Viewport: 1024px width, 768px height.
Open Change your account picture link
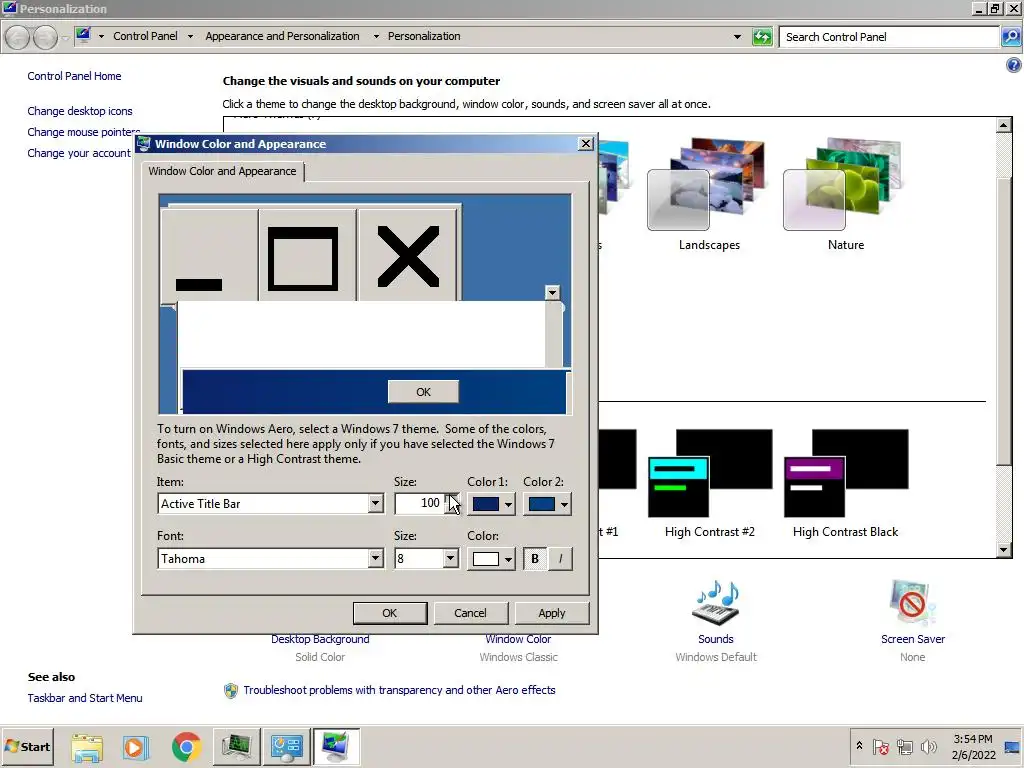(x=79, y=153)
